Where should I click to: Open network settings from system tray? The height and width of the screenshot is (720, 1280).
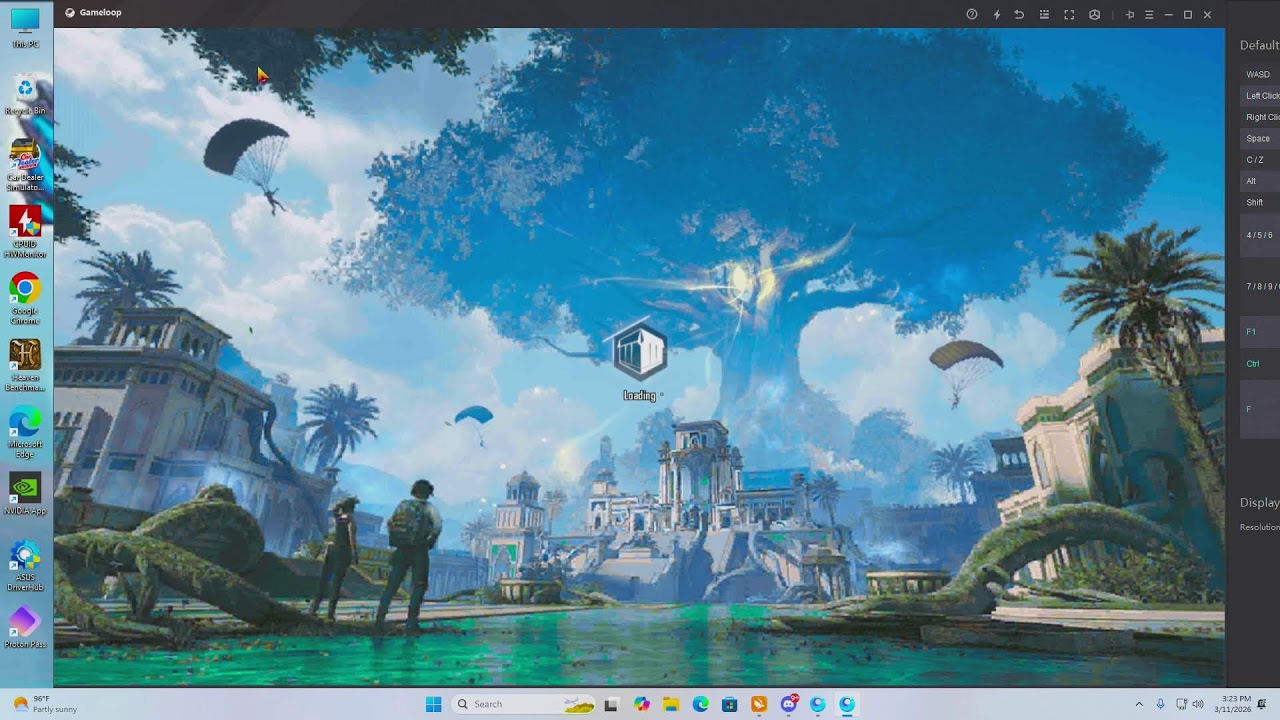(x=1181, y=704)
